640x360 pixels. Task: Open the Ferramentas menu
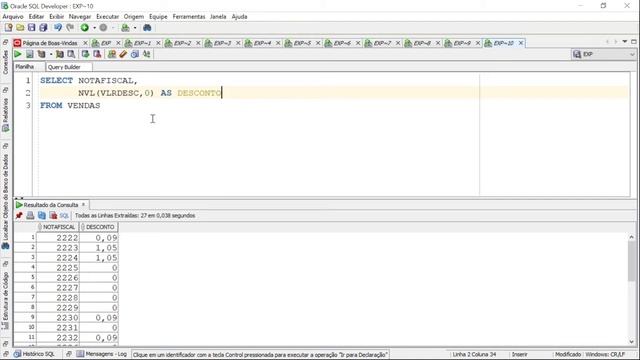[x=189, y=17]
